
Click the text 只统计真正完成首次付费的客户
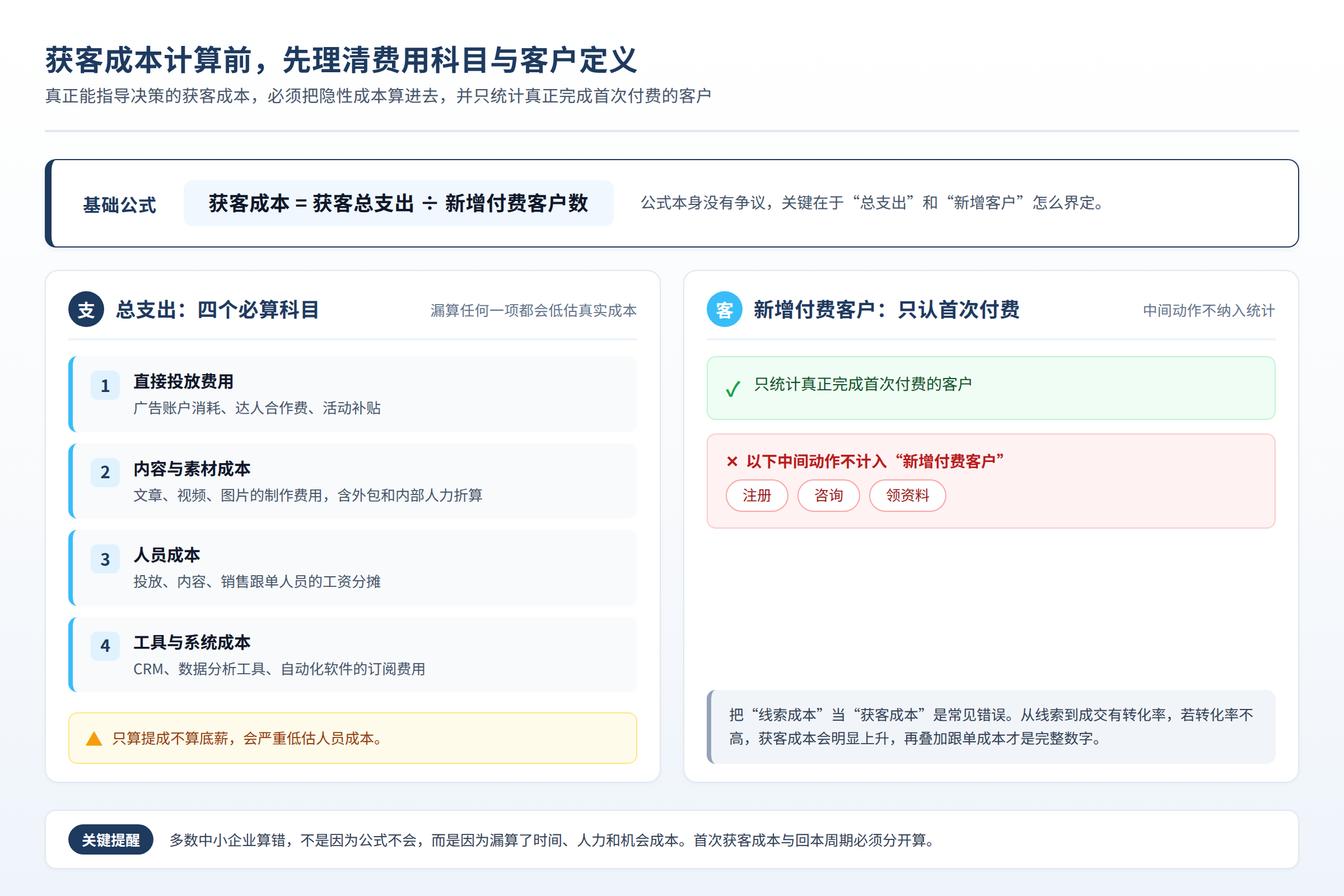click(x=863, y=384)
